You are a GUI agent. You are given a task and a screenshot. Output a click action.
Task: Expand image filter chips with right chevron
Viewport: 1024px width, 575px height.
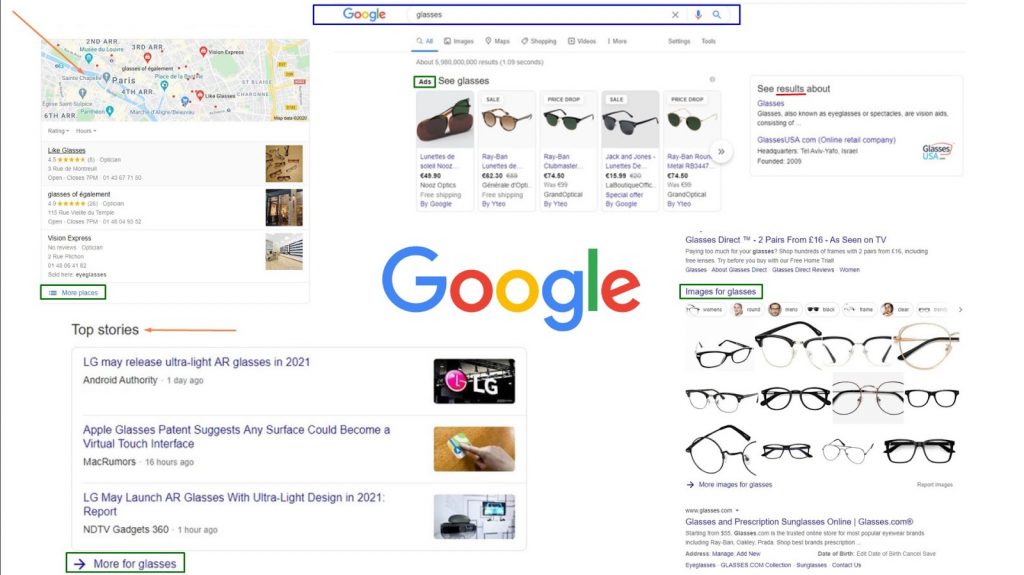(960, 310)
